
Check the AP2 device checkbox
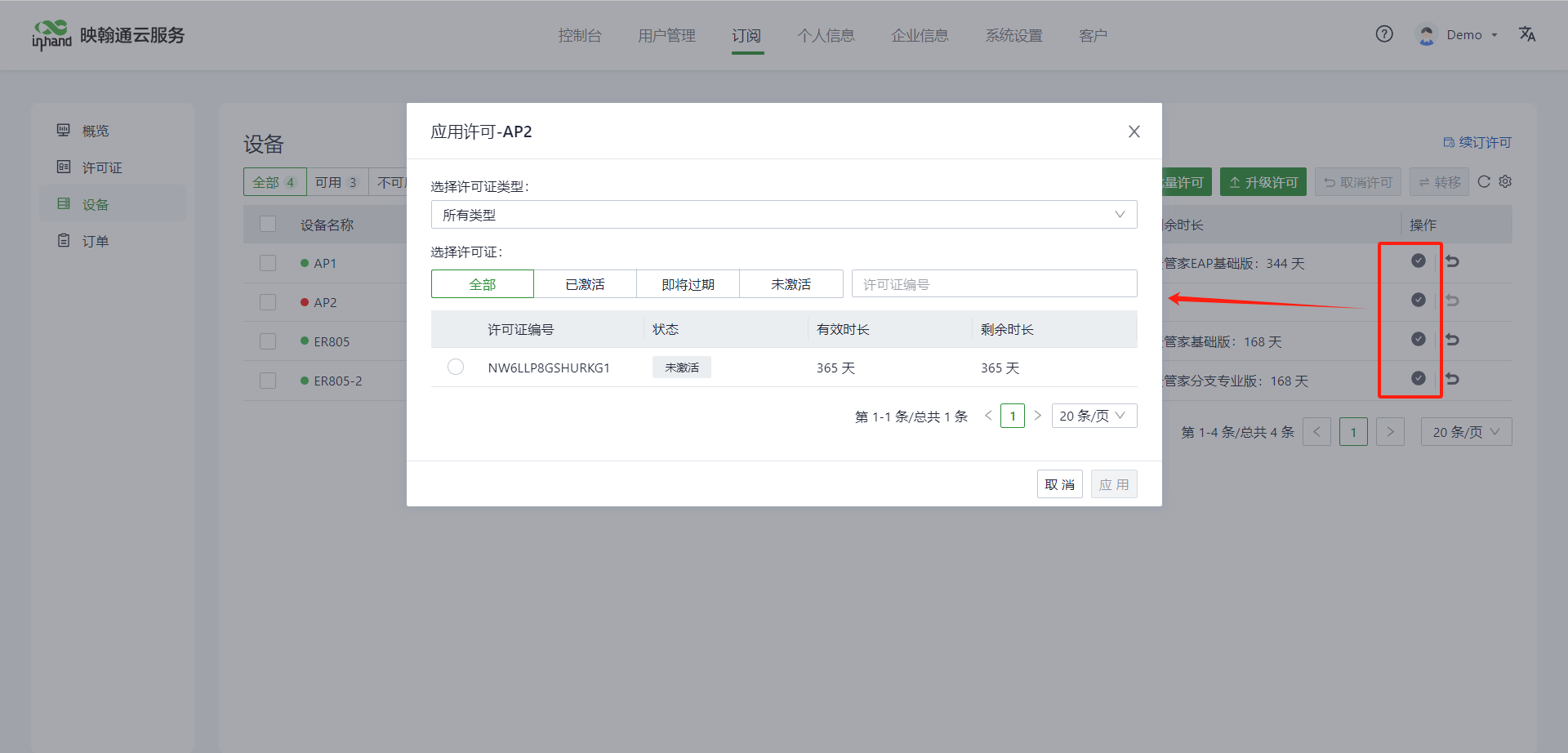(268, 302)
